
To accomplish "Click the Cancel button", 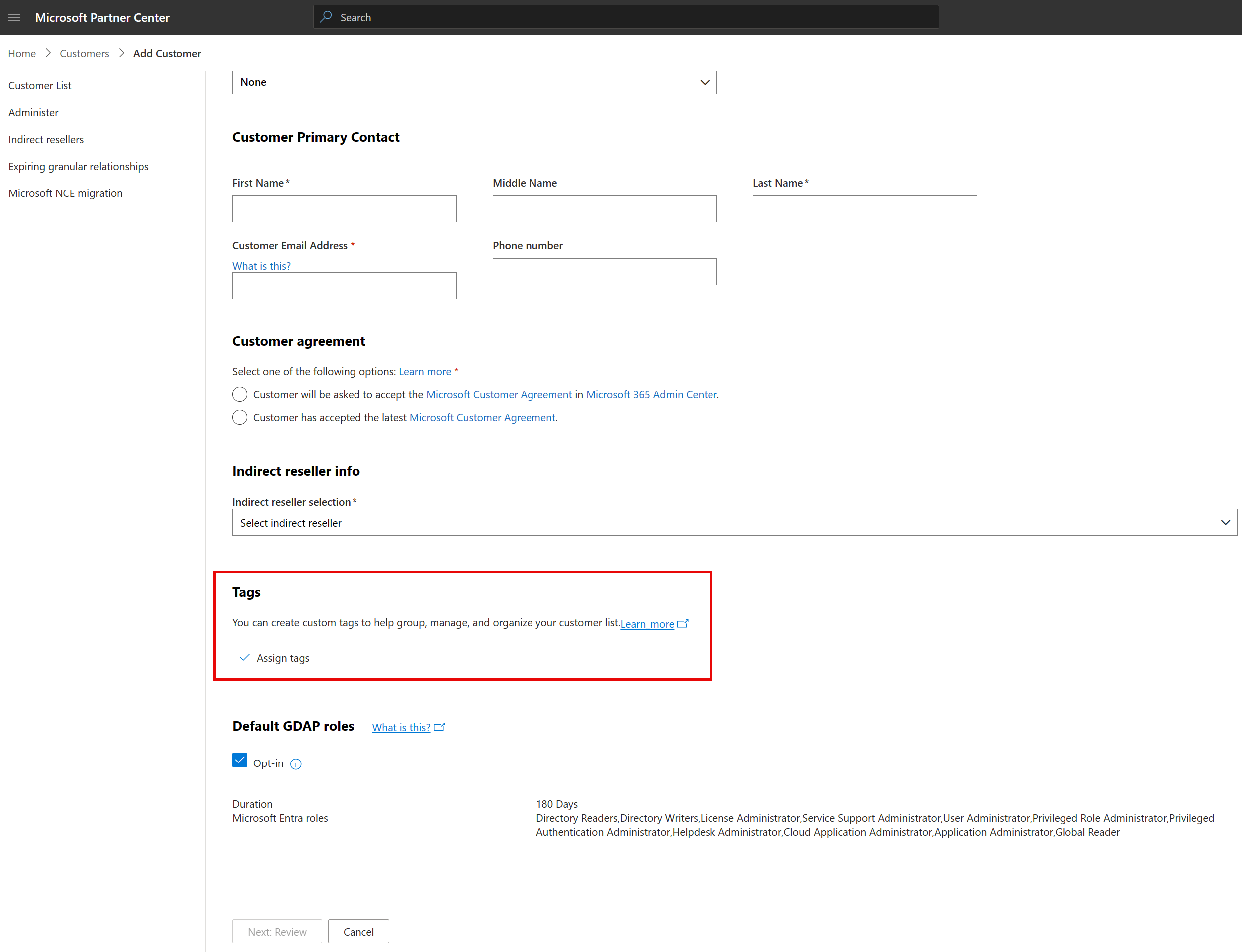I will click(358, 931).
